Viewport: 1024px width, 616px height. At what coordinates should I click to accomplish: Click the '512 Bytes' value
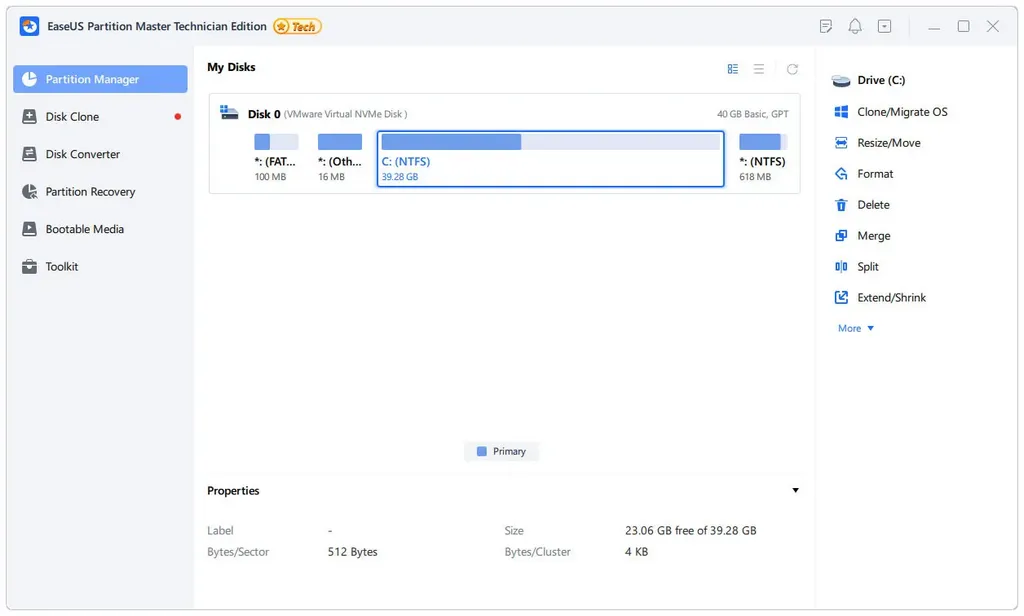pos(353,552)
